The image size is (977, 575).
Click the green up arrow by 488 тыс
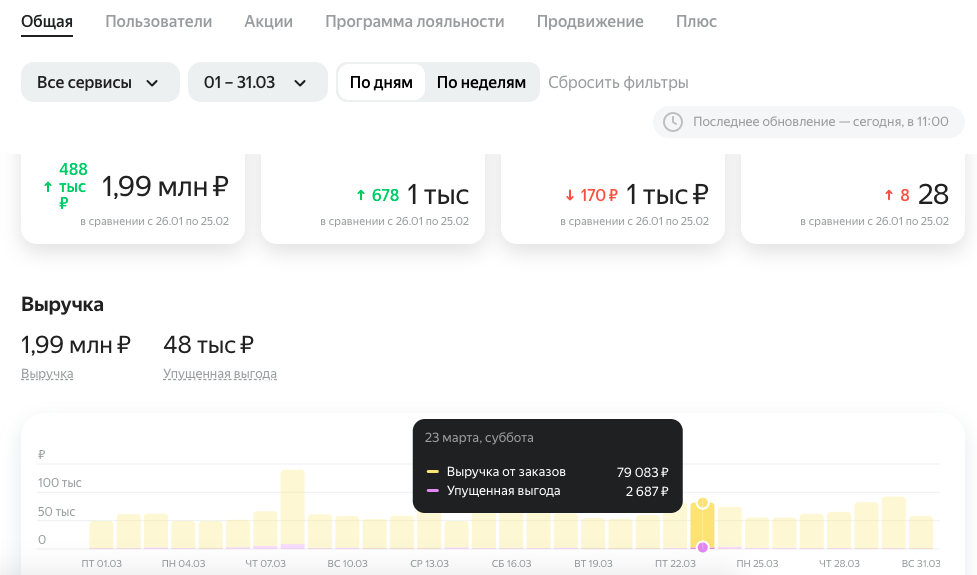[x=48, y=186]
